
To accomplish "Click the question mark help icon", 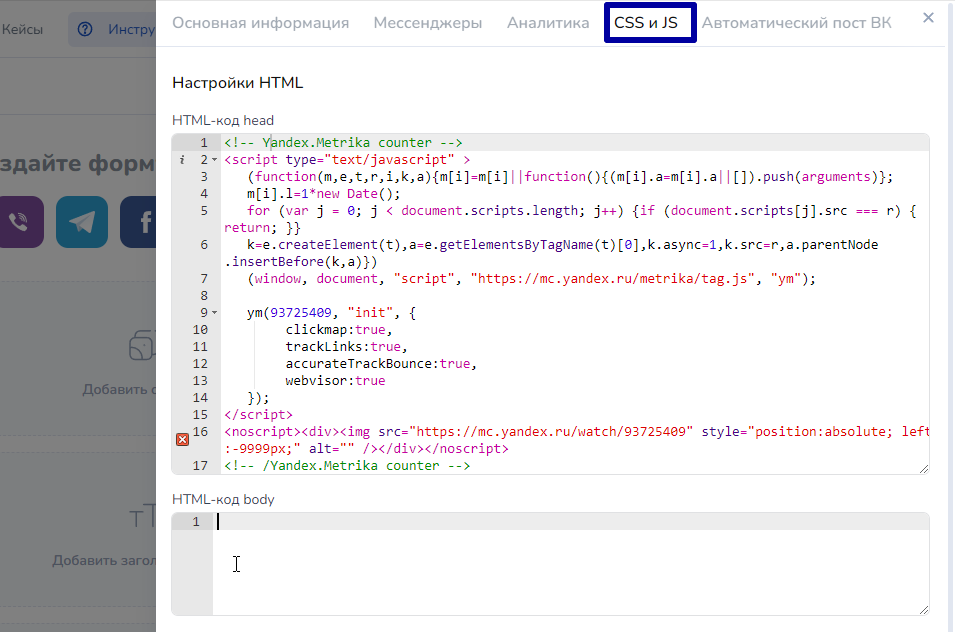I will tap(87, 30).
